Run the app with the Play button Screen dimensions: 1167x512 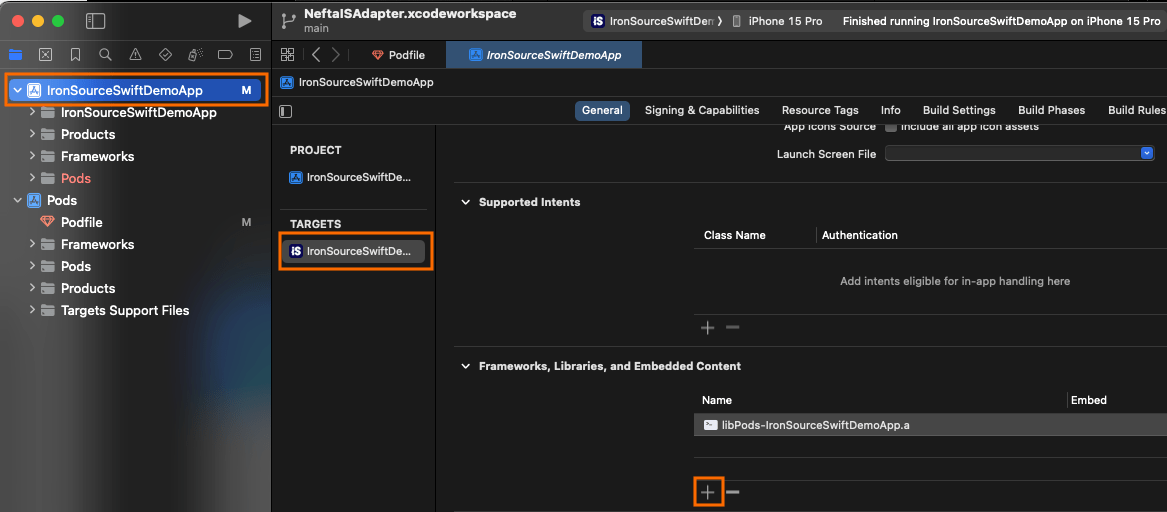(244, 22)
